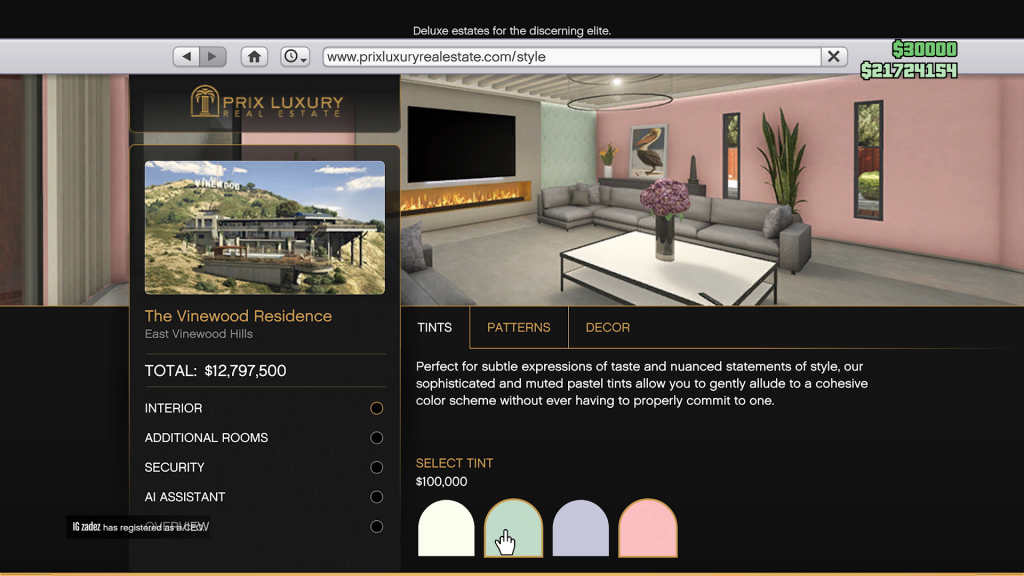Select the ADDITIONAL ROOMS radio circle
This screenshot has width=1024, height=576.
[x=376, y=438]
